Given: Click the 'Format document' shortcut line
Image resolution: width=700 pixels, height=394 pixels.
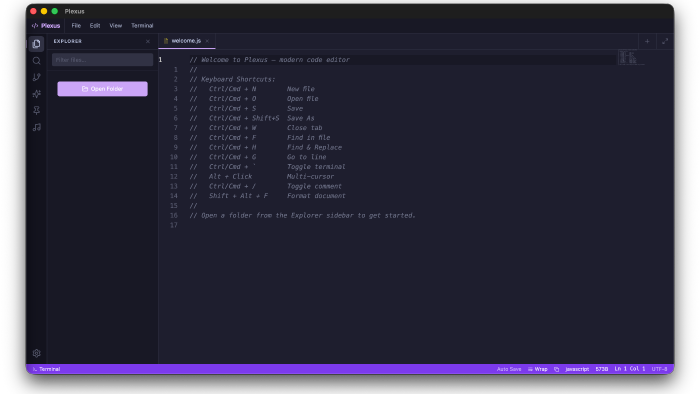Looking at the screenshot, I should (267, 196).
